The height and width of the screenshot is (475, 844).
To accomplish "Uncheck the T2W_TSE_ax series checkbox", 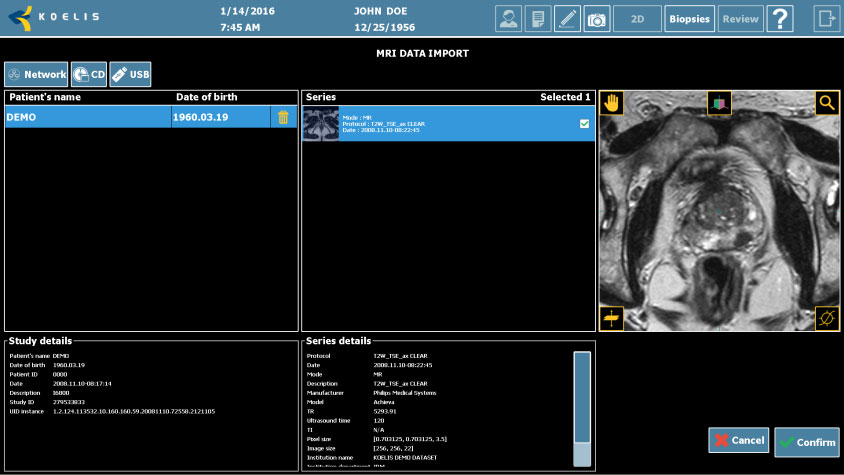I will click(x=585, y=124).
